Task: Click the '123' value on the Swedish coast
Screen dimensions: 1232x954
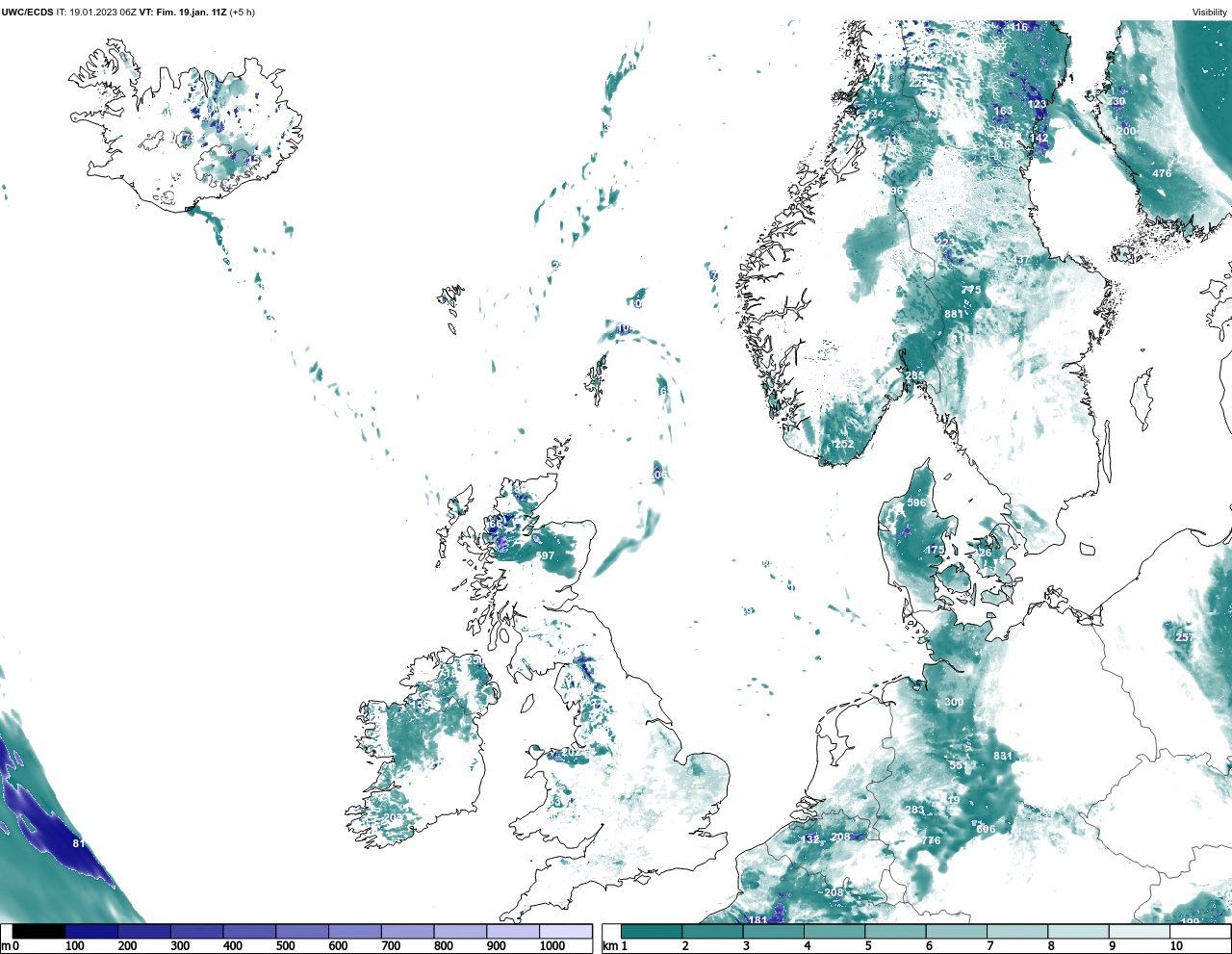Action: coord(1037,104)
